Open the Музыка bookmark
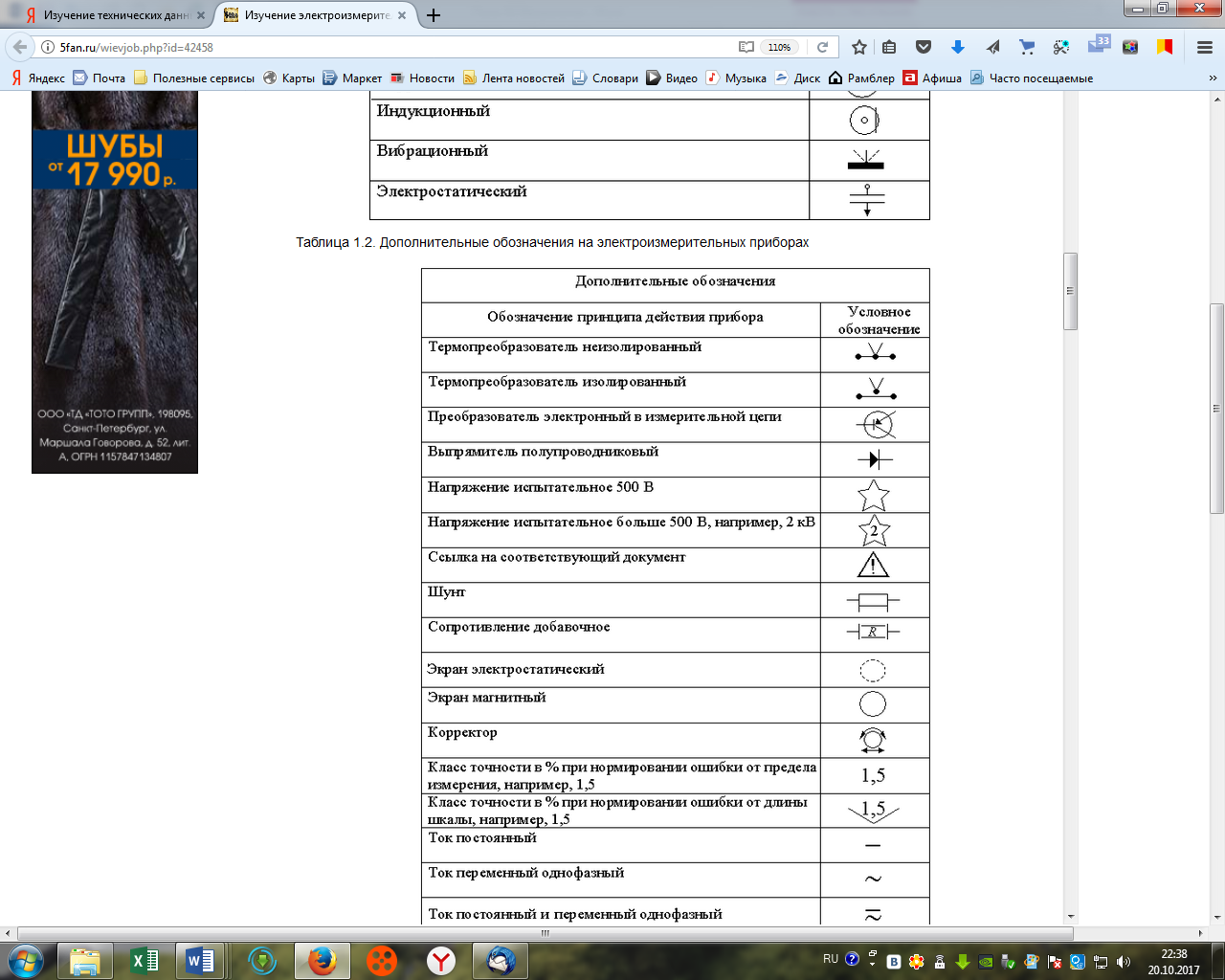 click(736, 78)
